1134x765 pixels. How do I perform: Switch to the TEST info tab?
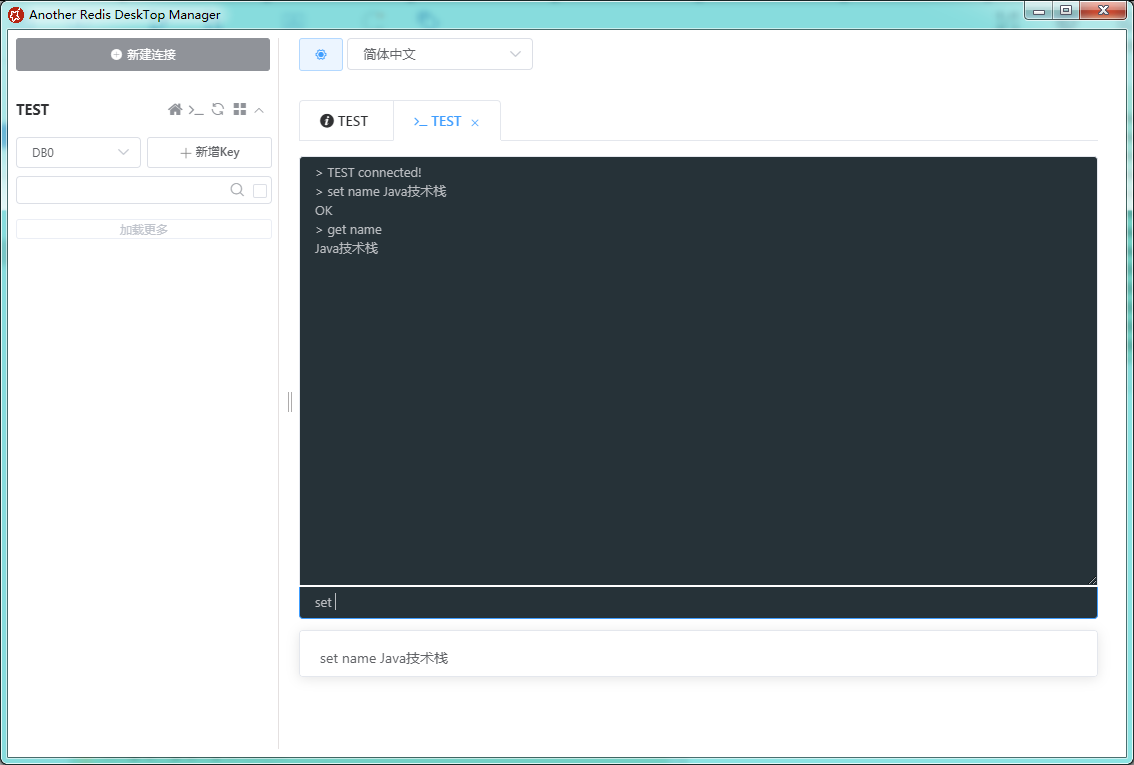click(345, 121)
